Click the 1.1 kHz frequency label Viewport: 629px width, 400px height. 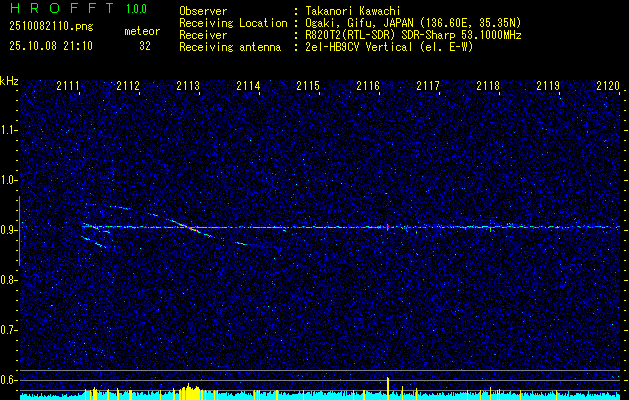(8, 130)
